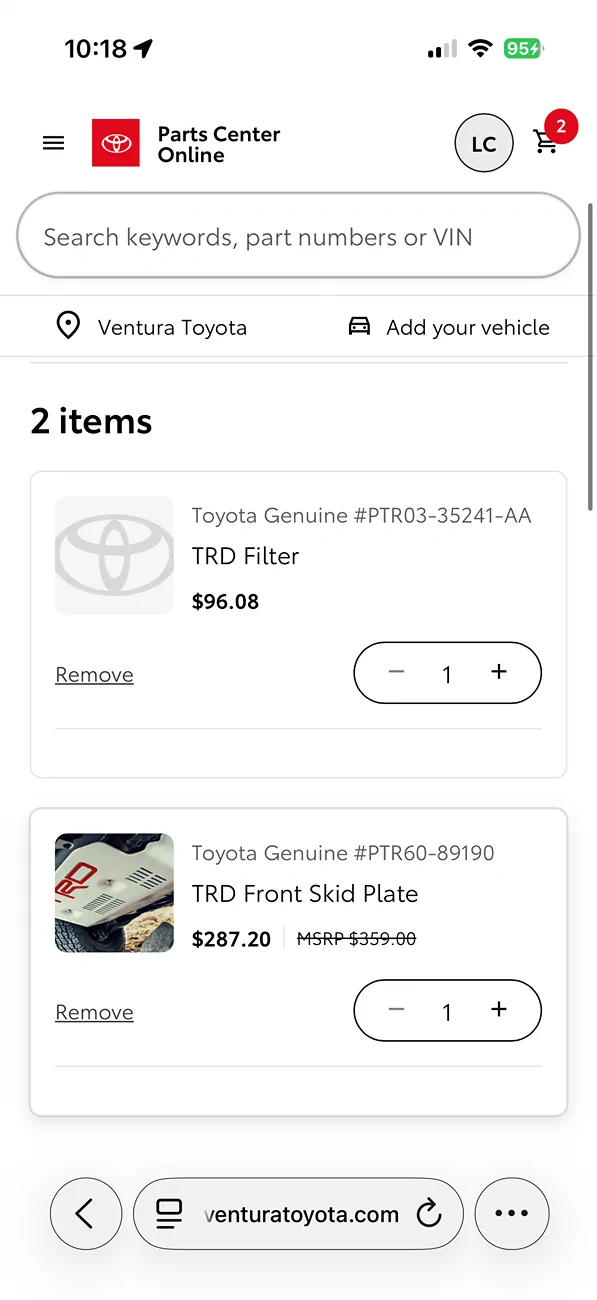The image size is (597, 1300).
Task: Remove the TRD Front Skid Plate
Action: pos(94,1012)
